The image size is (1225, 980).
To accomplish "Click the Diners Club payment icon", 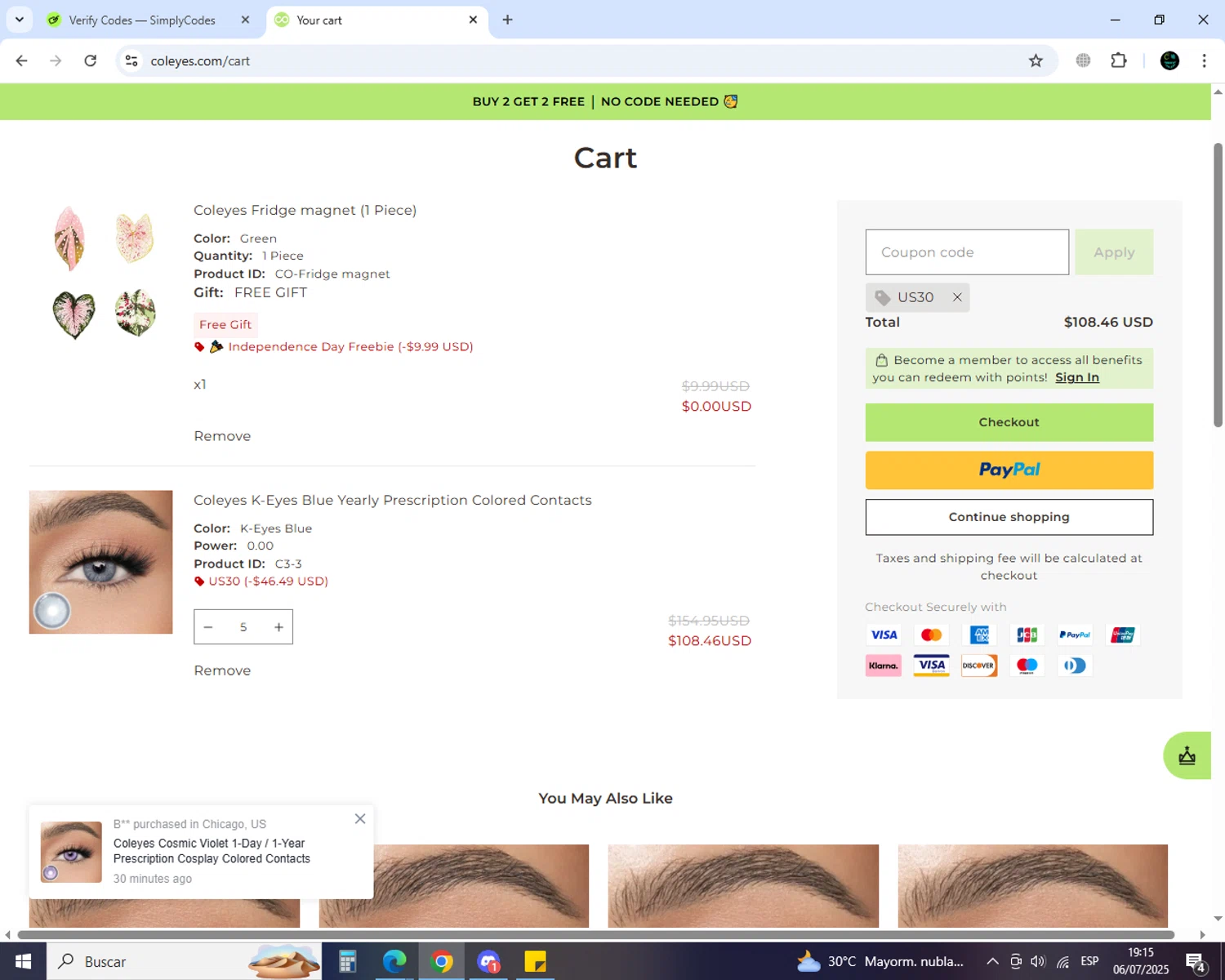I will 1075,666.
